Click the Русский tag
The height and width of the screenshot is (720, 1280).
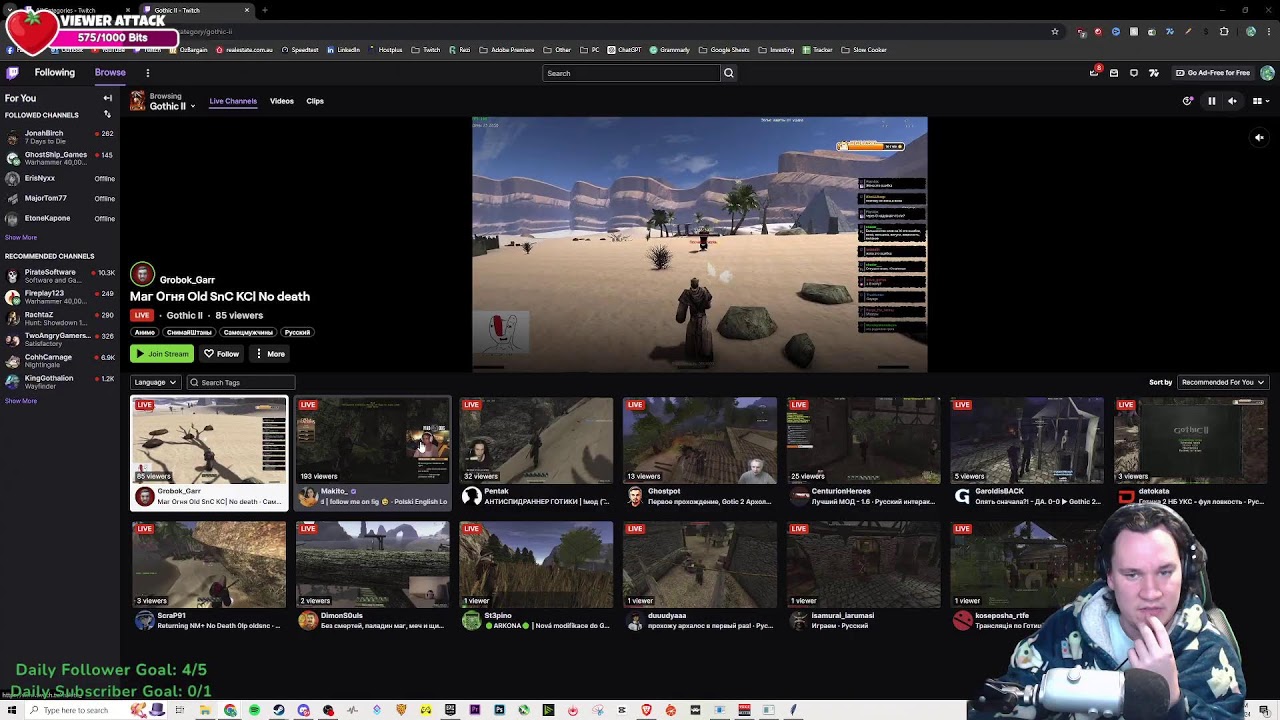click(297, 332)
